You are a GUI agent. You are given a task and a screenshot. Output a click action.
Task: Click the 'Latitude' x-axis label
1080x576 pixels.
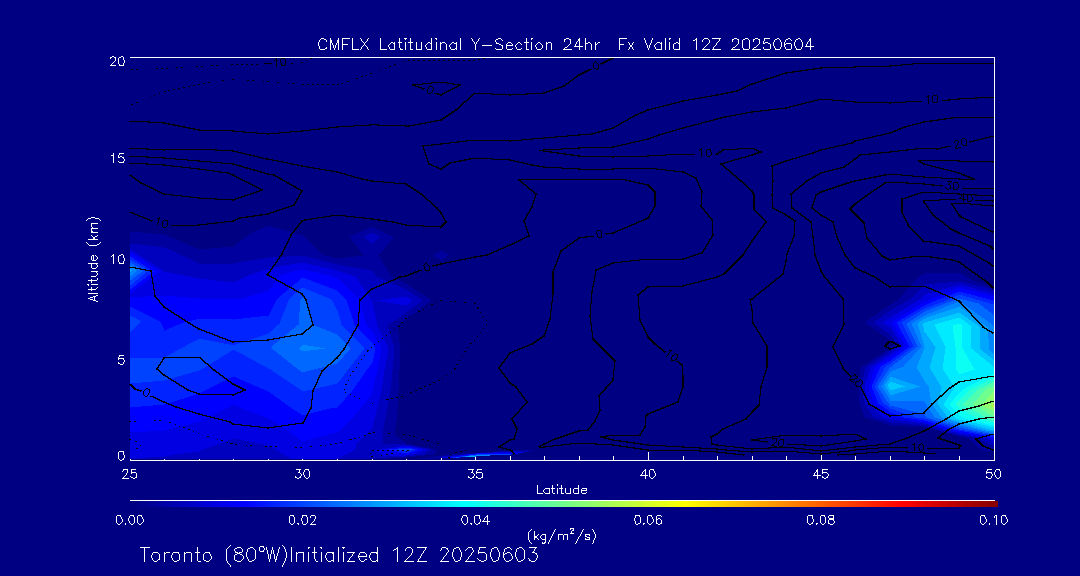[x=562, y=490]
